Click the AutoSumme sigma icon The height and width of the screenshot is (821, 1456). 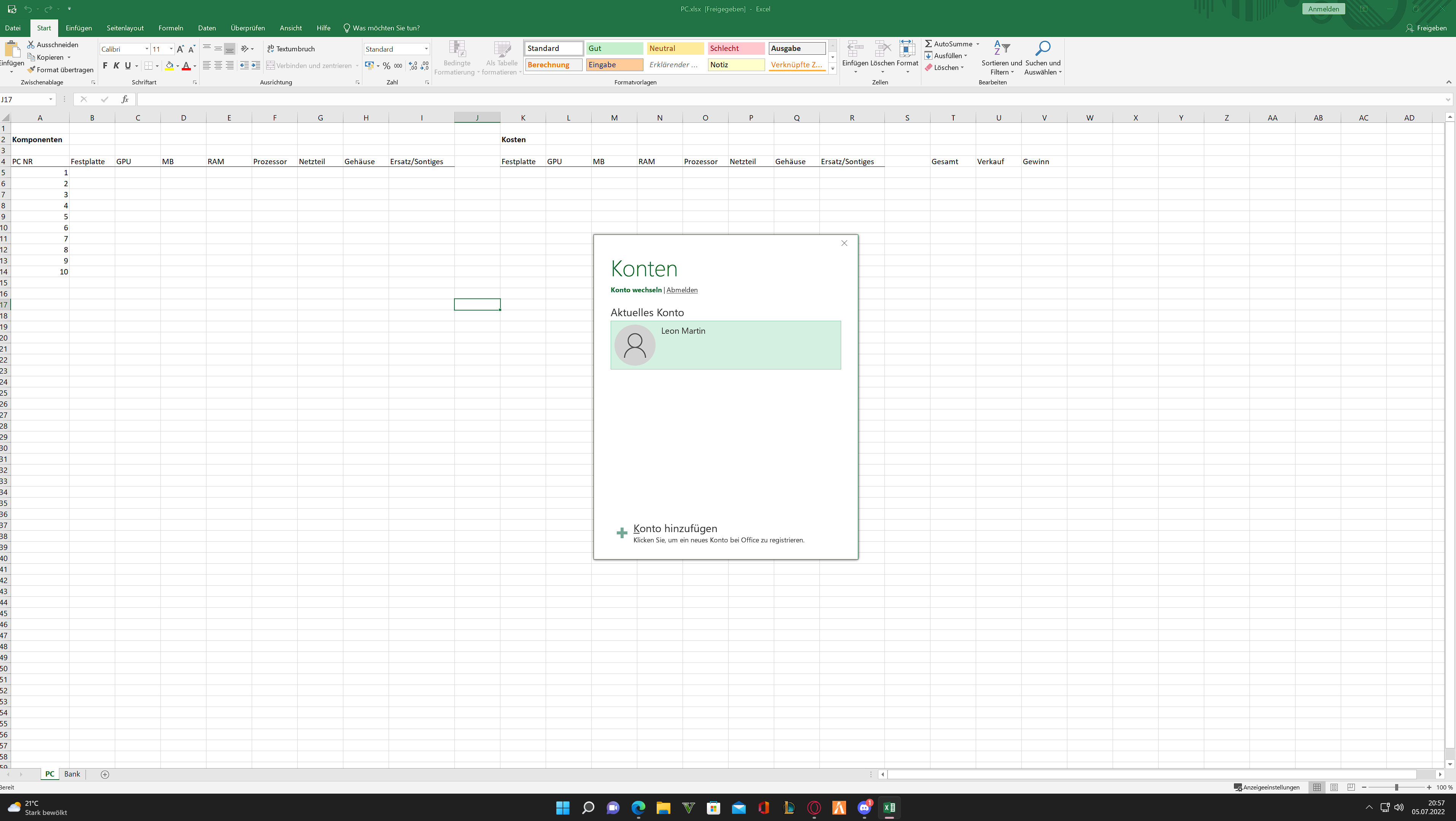click(x=928, y=43)
